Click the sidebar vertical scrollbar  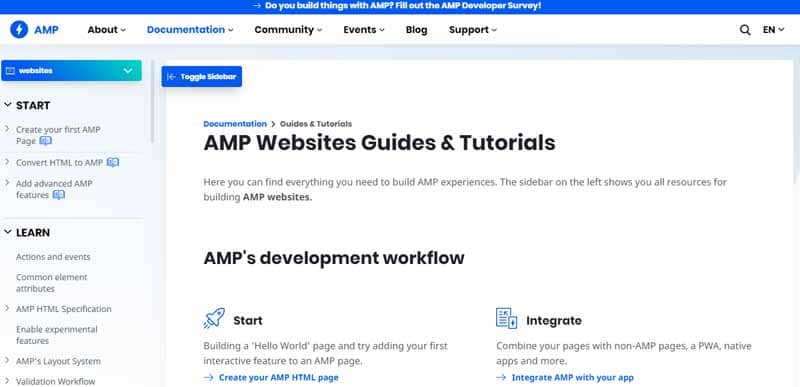[152, 102]
